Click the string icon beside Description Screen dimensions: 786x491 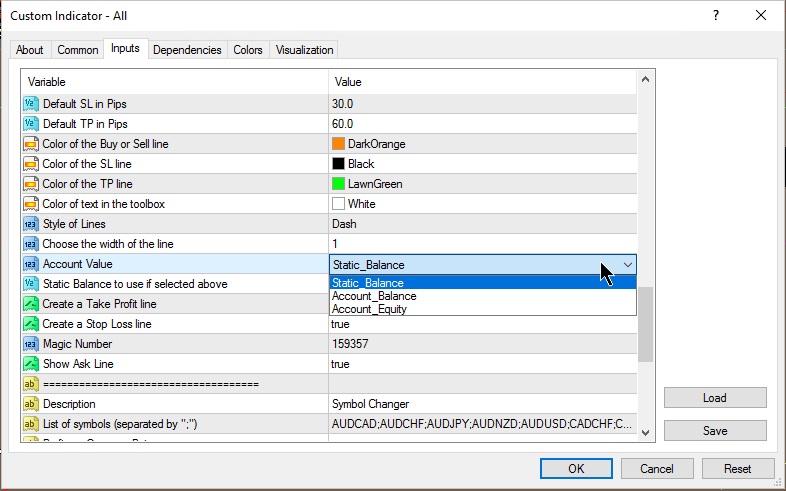click(x=31, y=404)
